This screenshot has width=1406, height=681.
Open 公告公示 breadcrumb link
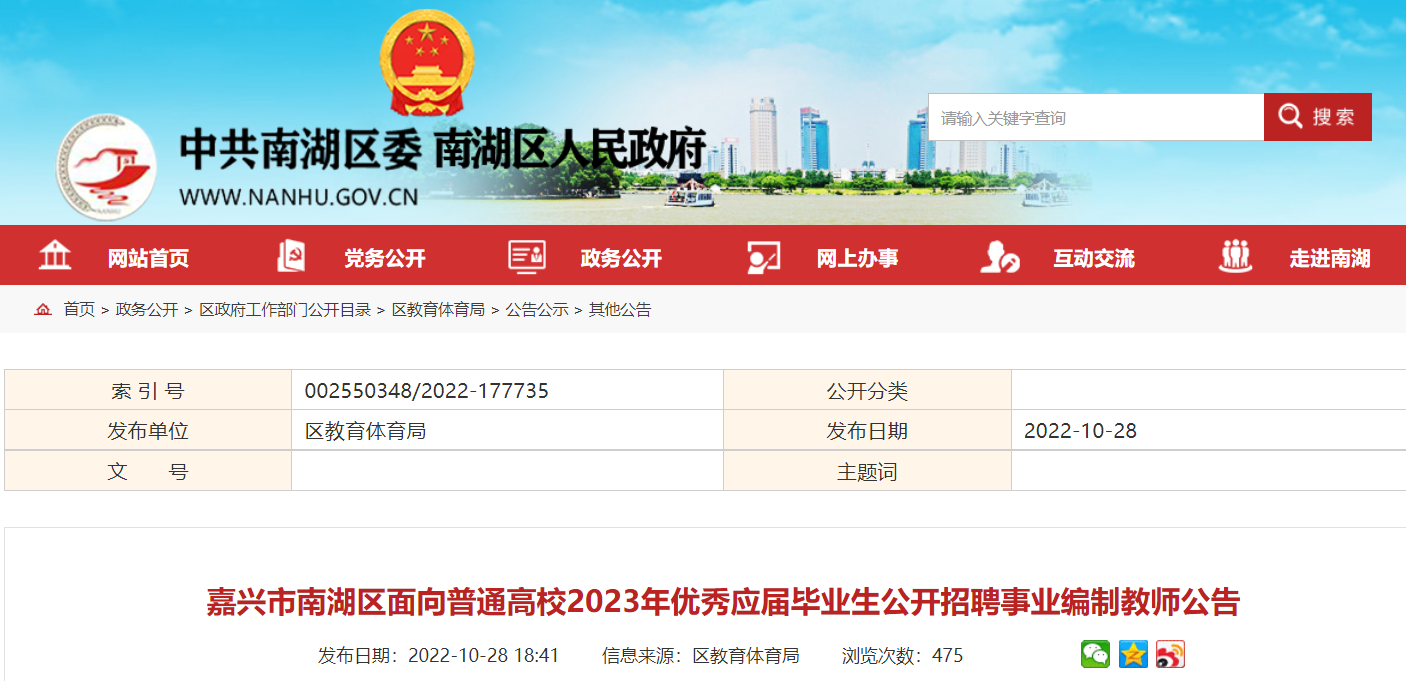tap(537, 310)
